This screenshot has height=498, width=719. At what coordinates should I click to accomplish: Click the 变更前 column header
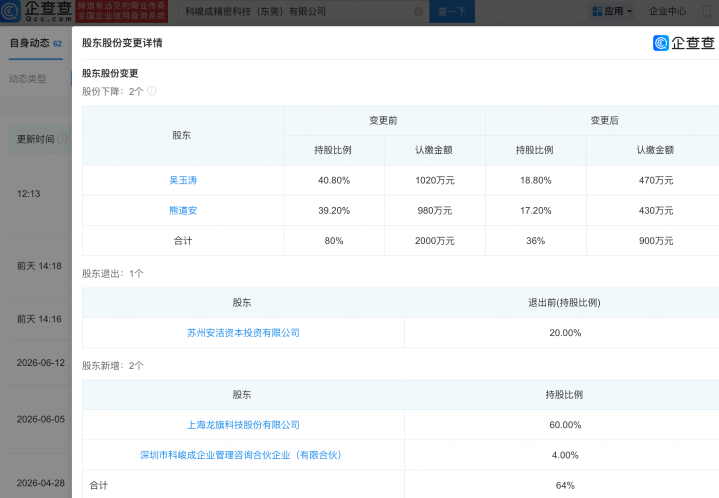click(x=383, y=121)
